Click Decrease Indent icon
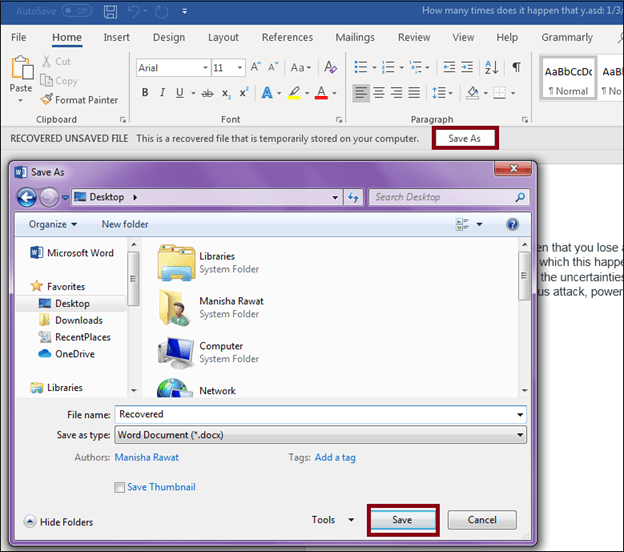Viewport: 624px width, 552px height. coord(449,67)
